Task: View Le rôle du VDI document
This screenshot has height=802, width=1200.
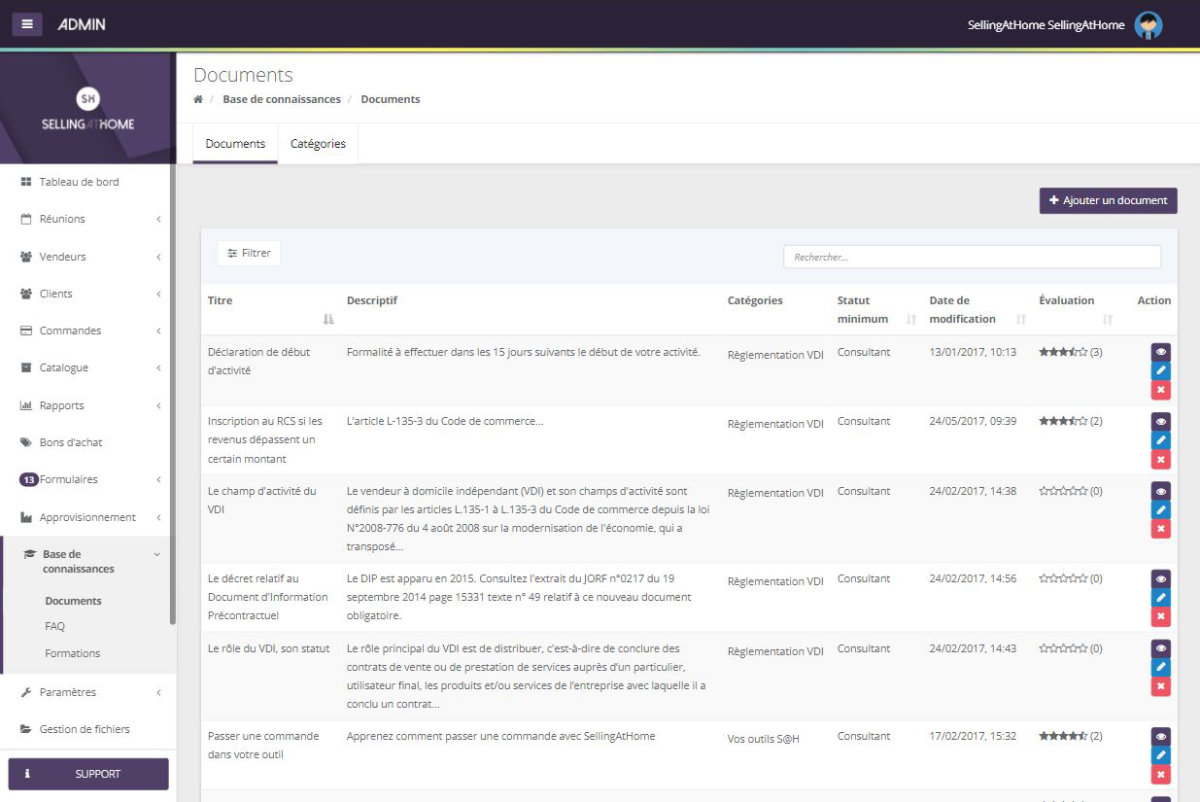Action: (x=1161, y=648)
